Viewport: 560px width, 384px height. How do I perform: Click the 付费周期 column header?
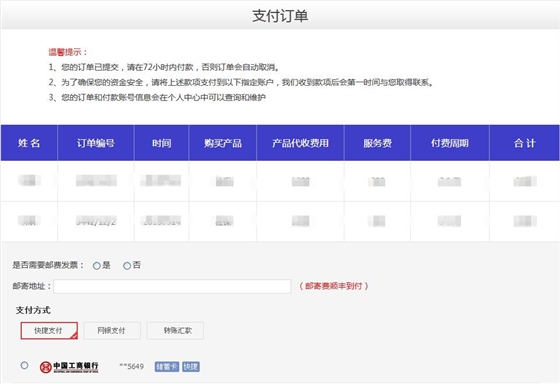click(450, 143)
